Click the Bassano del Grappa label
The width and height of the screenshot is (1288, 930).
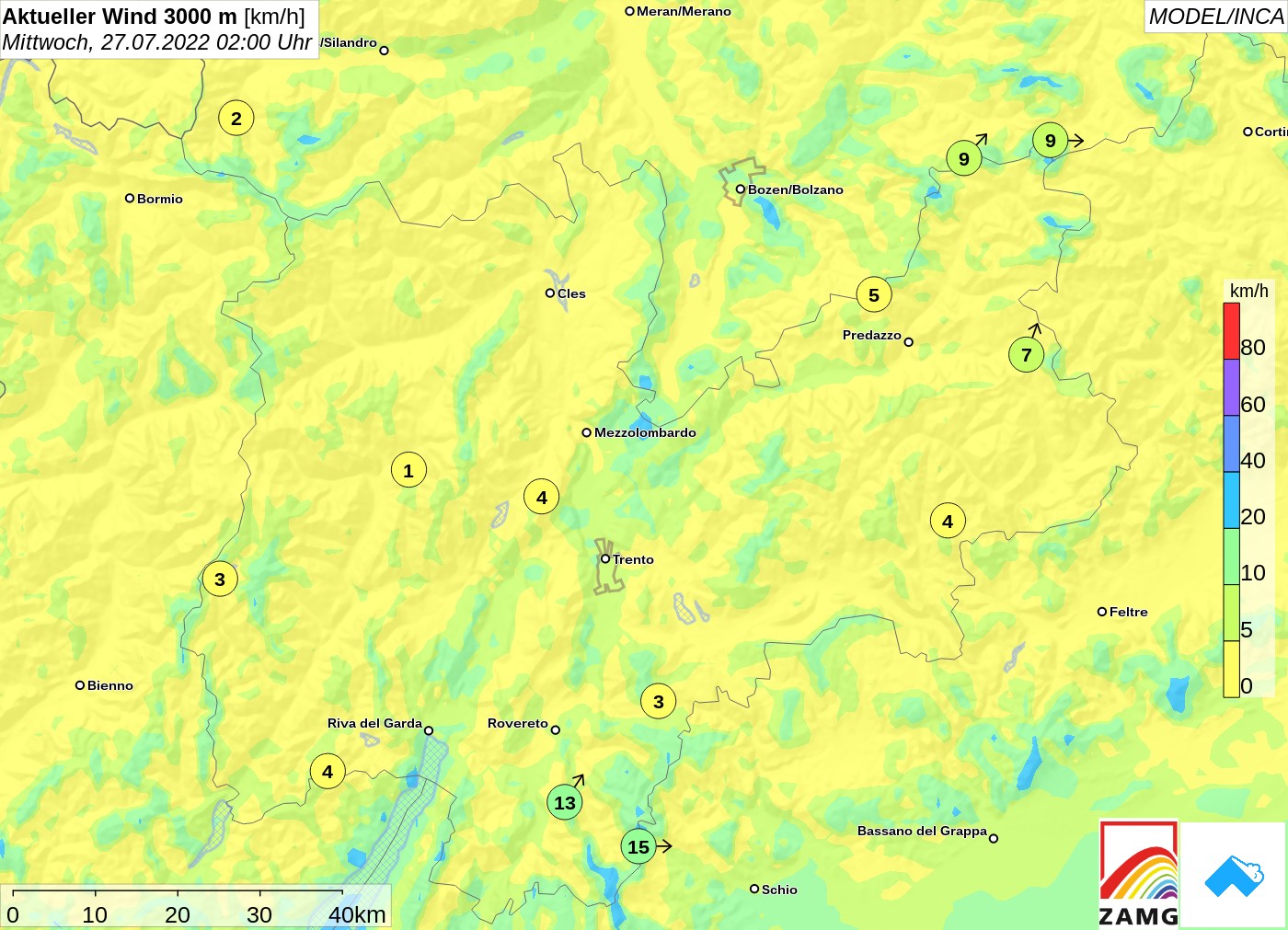[x=922, y=831]
